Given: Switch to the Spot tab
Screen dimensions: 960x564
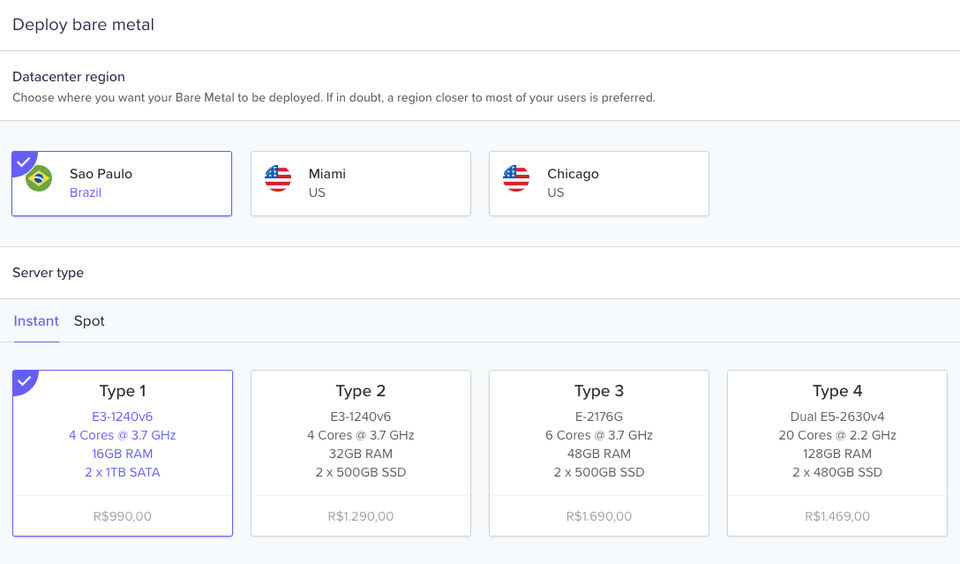Looking at the screenshot, I should click(x=89, y=321).
